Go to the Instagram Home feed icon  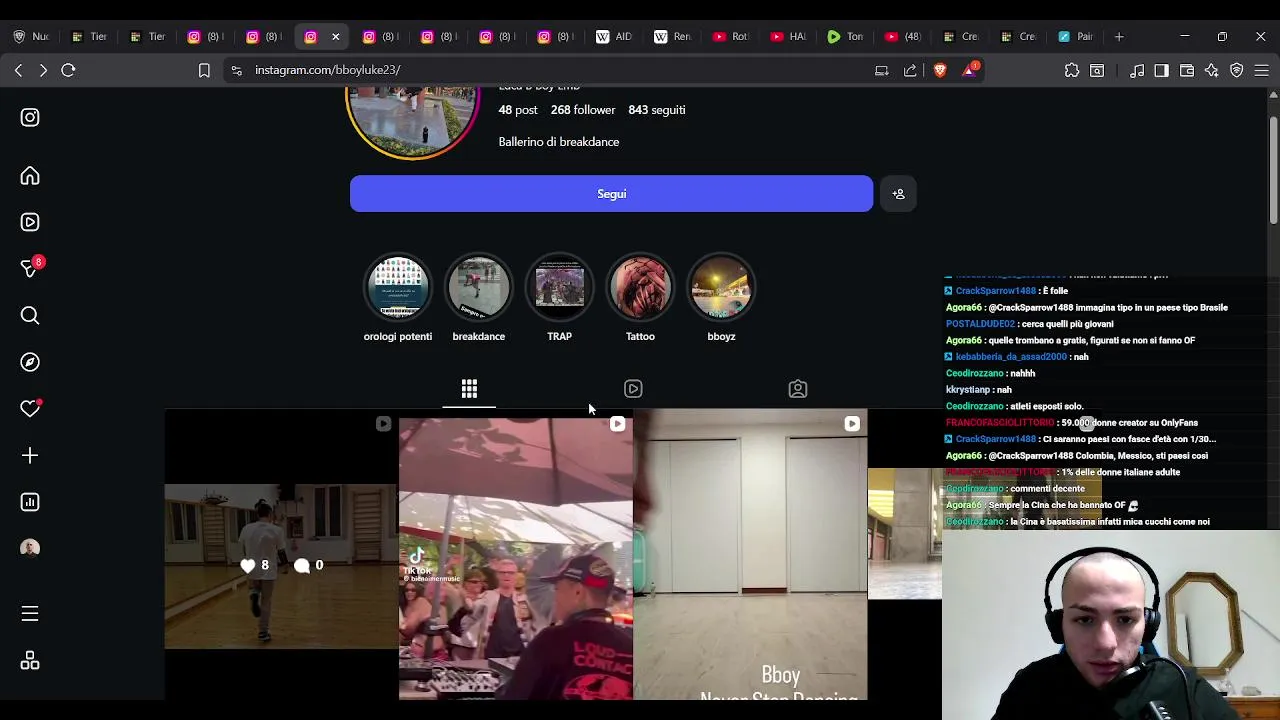pos(30,176)
